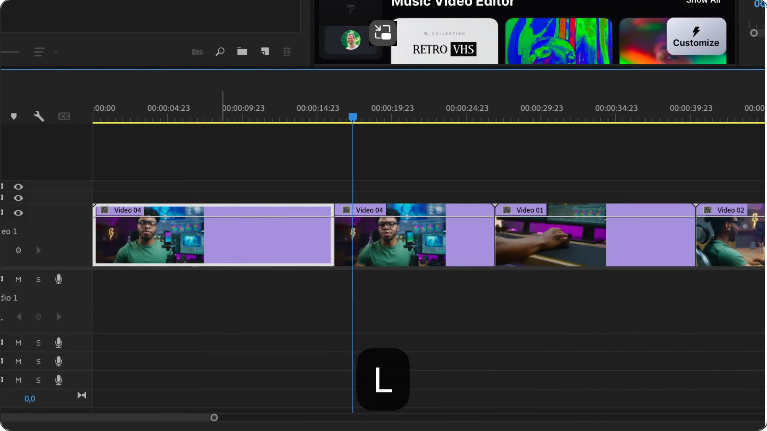
Task: Click the user profile avatar
Action: tap(351, 40)
